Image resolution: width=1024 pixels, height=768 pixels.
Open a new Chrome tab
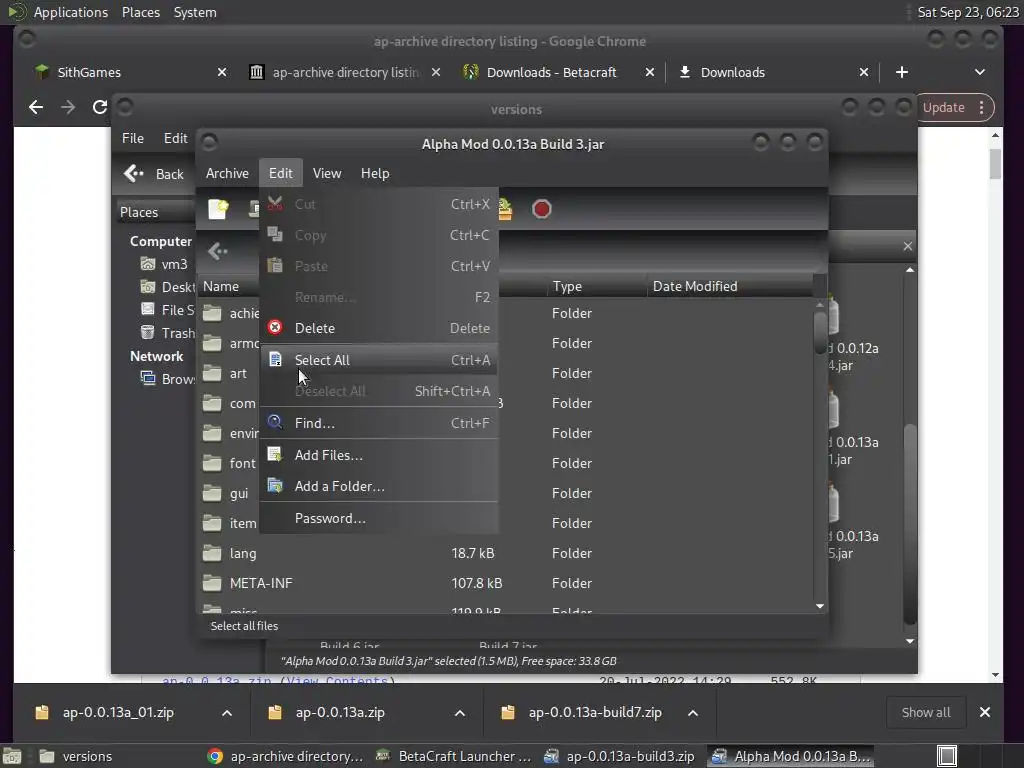(902, 72)
